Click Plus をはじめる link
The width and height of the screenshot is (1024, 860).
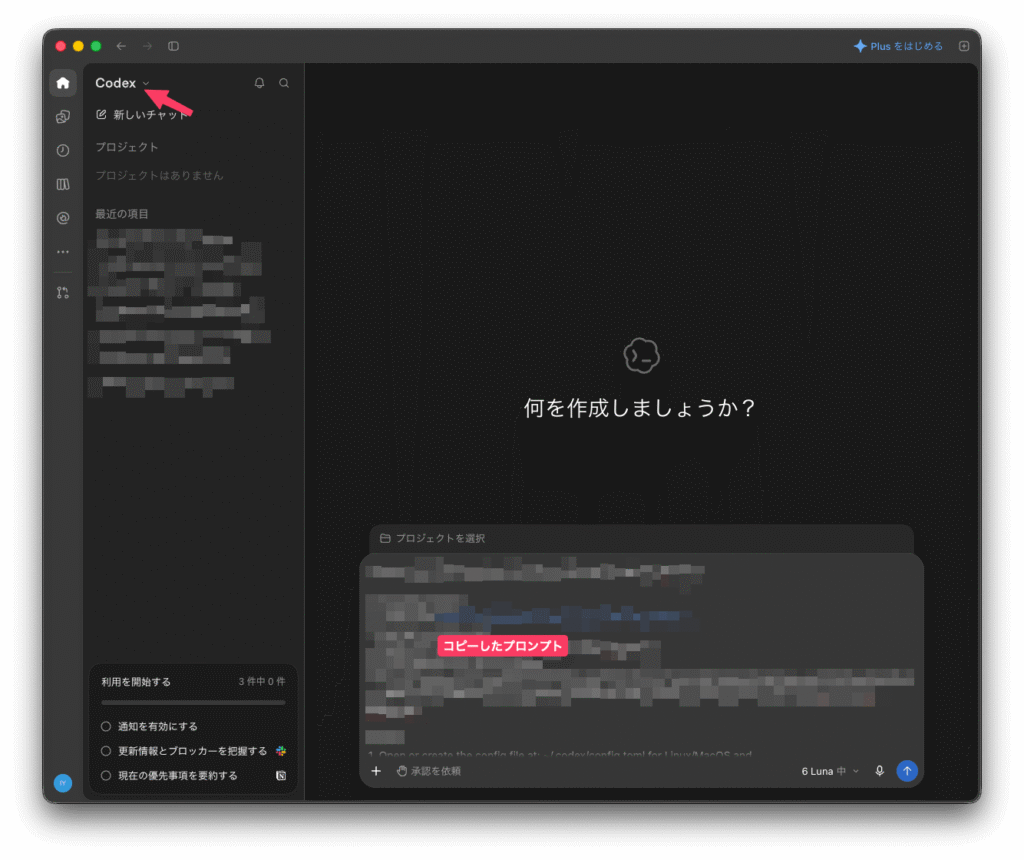pos(898,46)
